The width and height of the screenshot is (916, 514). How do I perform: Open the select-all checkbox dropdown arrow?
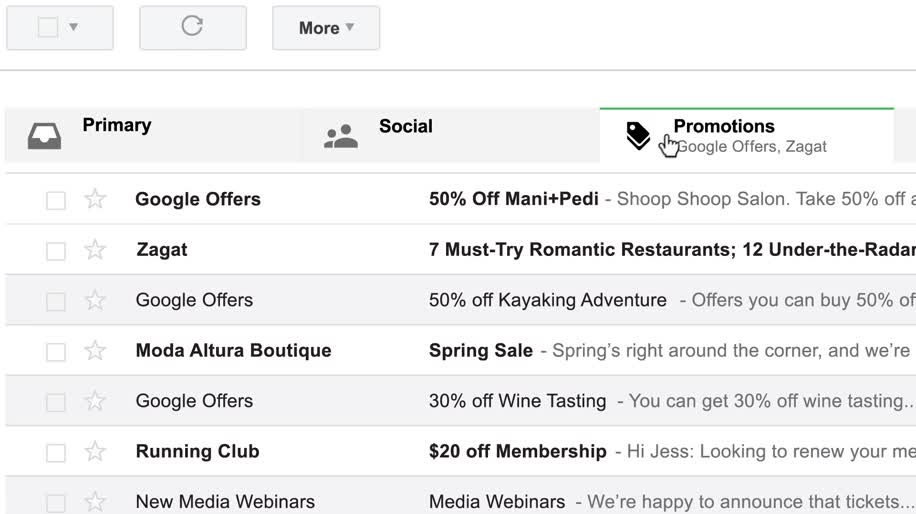pos(74,28)
